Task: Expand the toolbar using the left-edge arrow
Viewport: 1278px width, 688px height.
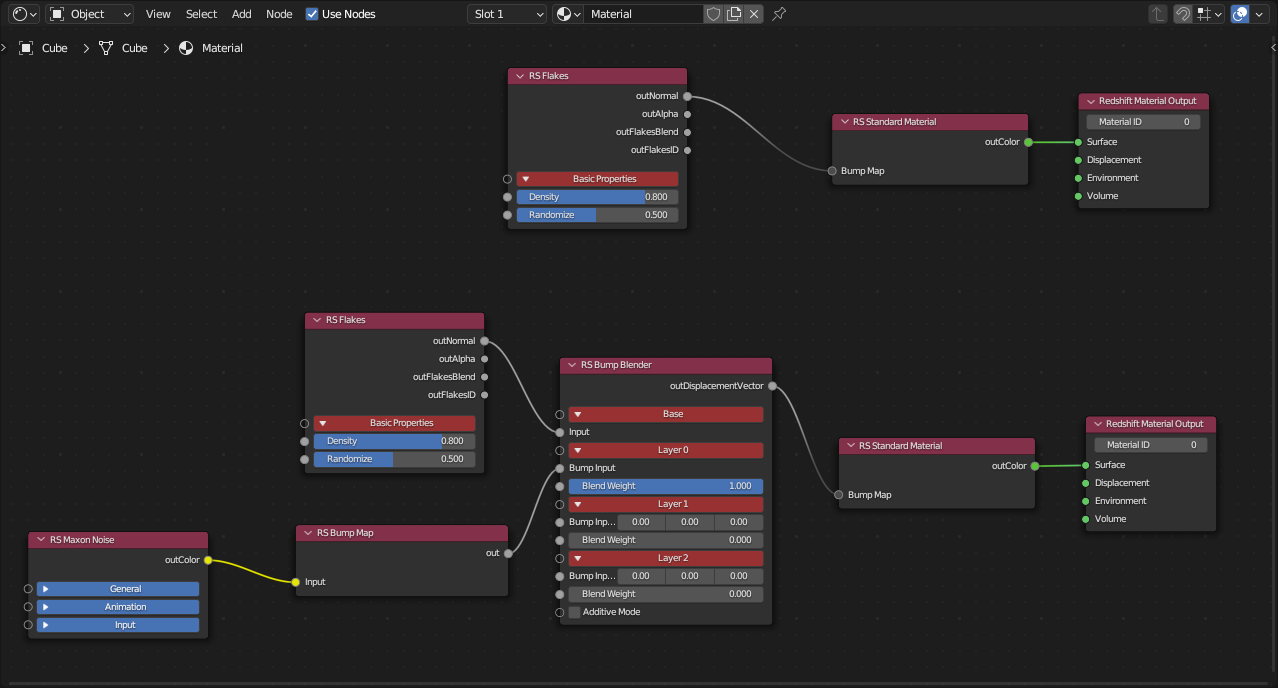Action: (4, 48)
